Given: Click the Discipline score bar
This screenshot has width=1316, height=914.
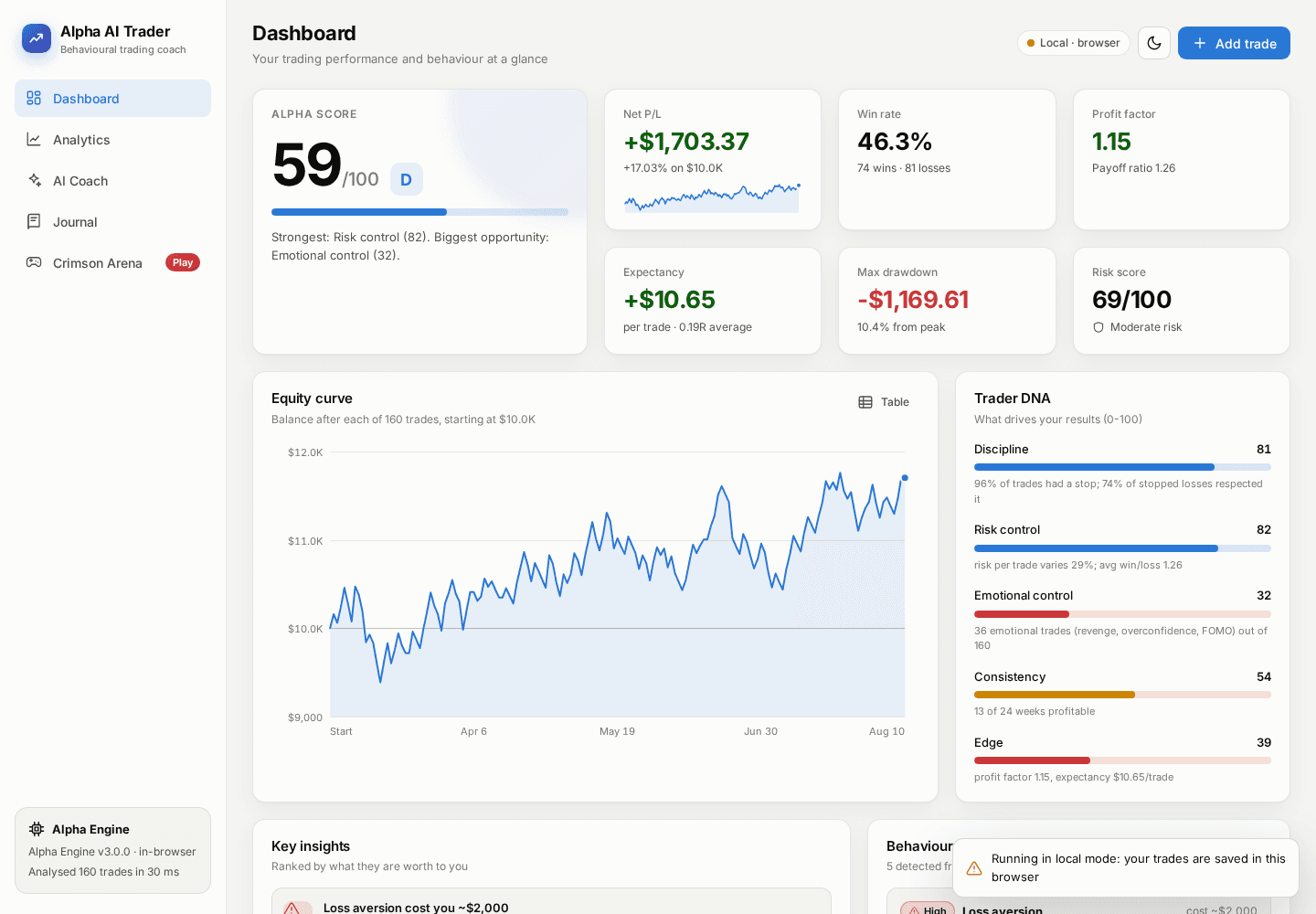Looking at the screenshot, I should click(x=1122, y=467).
